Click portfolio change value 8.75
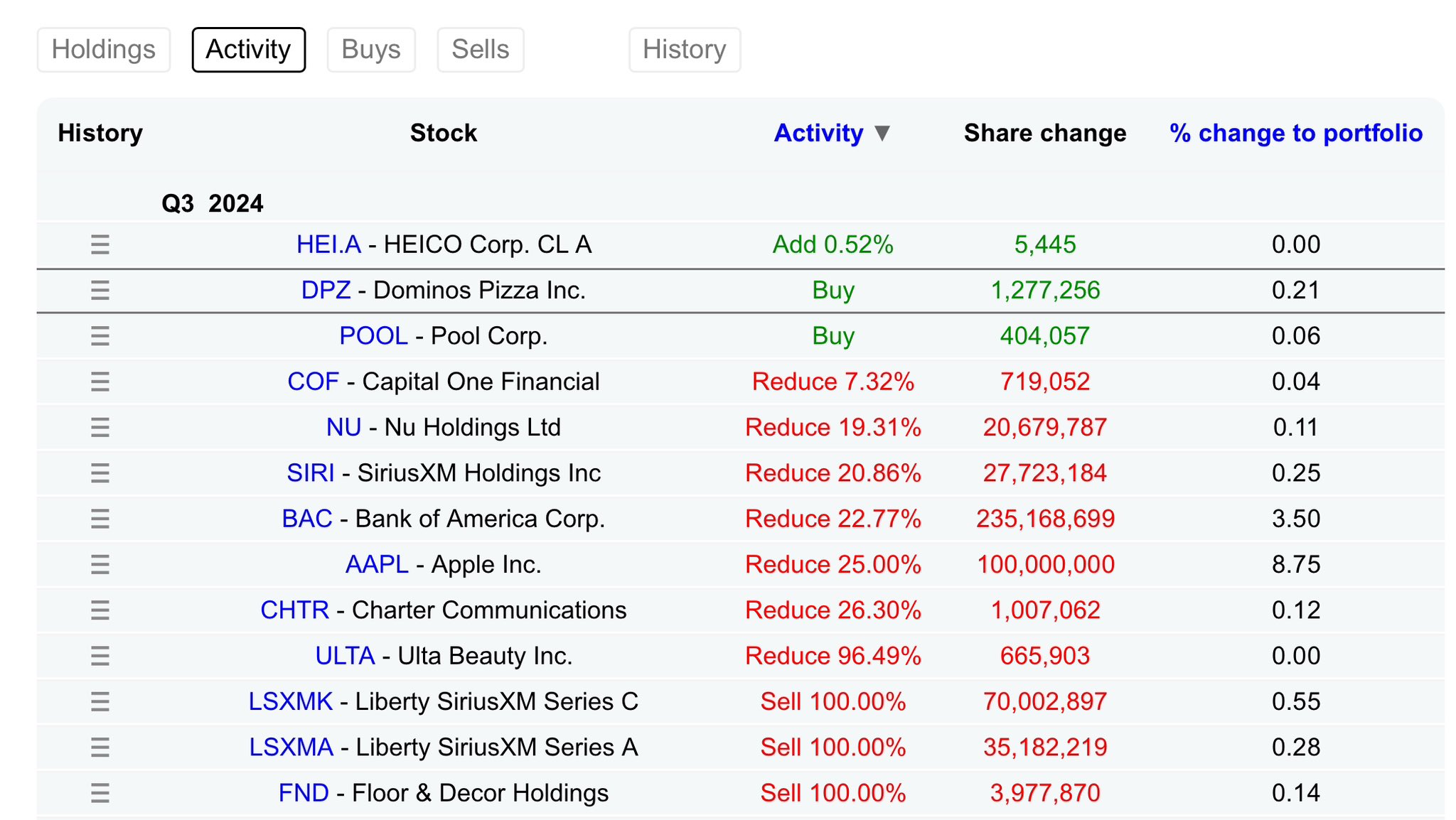This screenshot has height=820, width=1456. coord(1296,564)
